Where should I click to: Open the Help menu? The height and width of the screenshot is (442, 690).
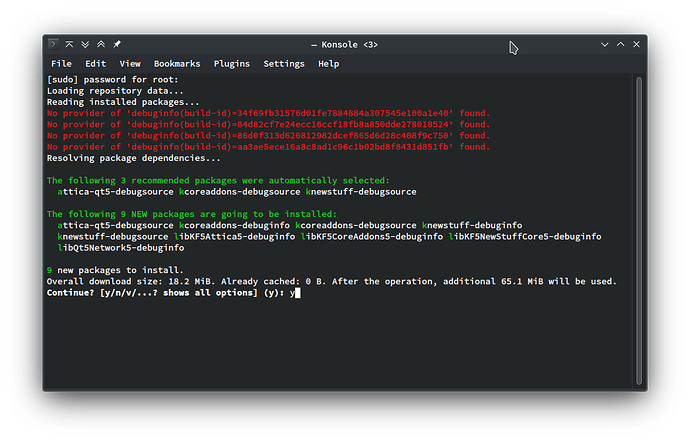coord(328,64)
